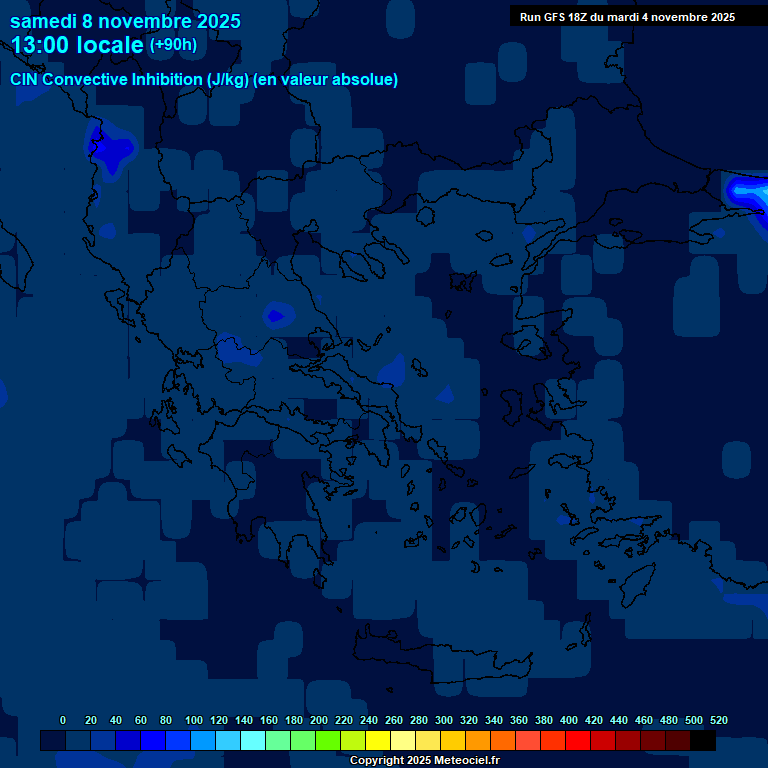Click the 'Run GFS 18Z' header banner
Image resolution: width=768 pixels, height=768 pixels.
(x=627, y=17)
